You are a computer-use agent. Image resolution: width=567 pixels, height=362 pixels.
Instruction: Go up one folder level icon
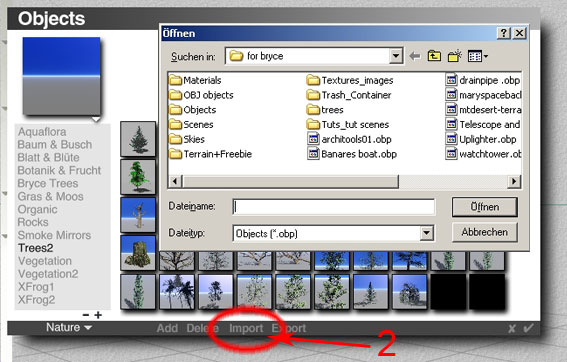[434, 56]
